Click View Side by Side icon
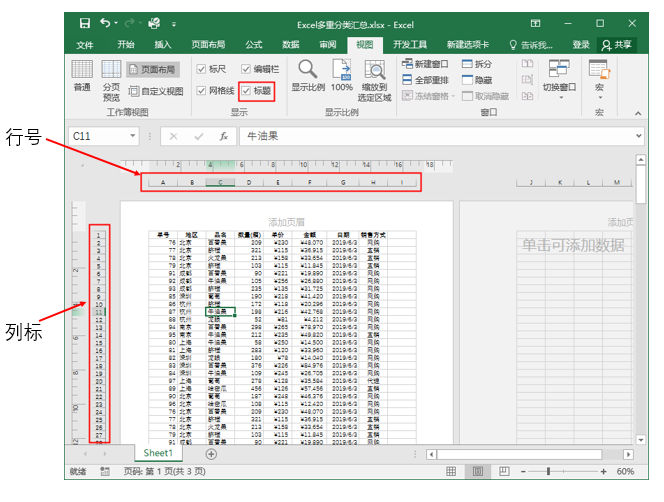Image resolution: width=664 pixels, height=502 pixels. coord(527,64)
